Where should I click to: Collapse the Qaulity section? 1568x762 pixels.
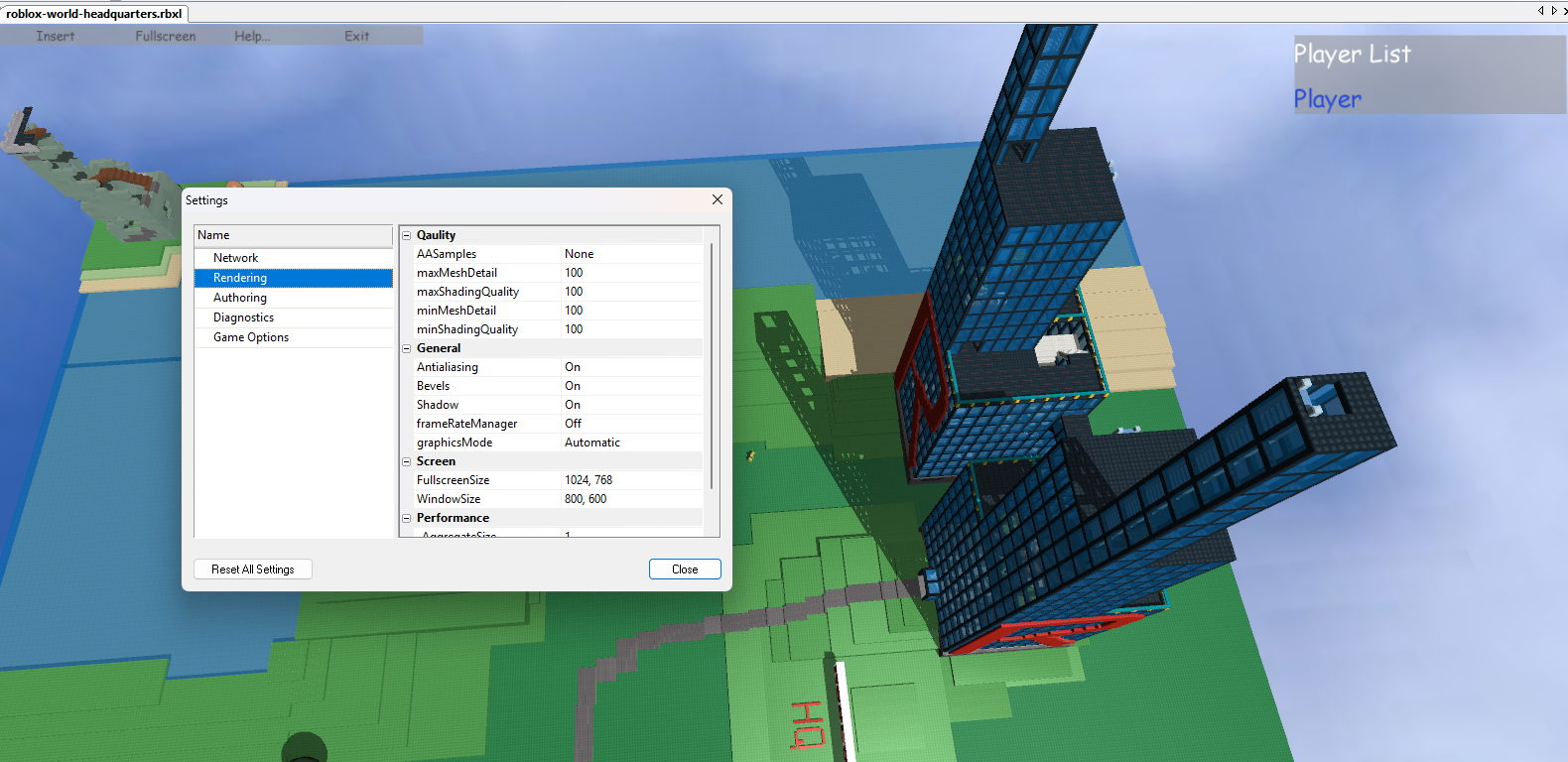pyautogui.click(x=406, y=235)
